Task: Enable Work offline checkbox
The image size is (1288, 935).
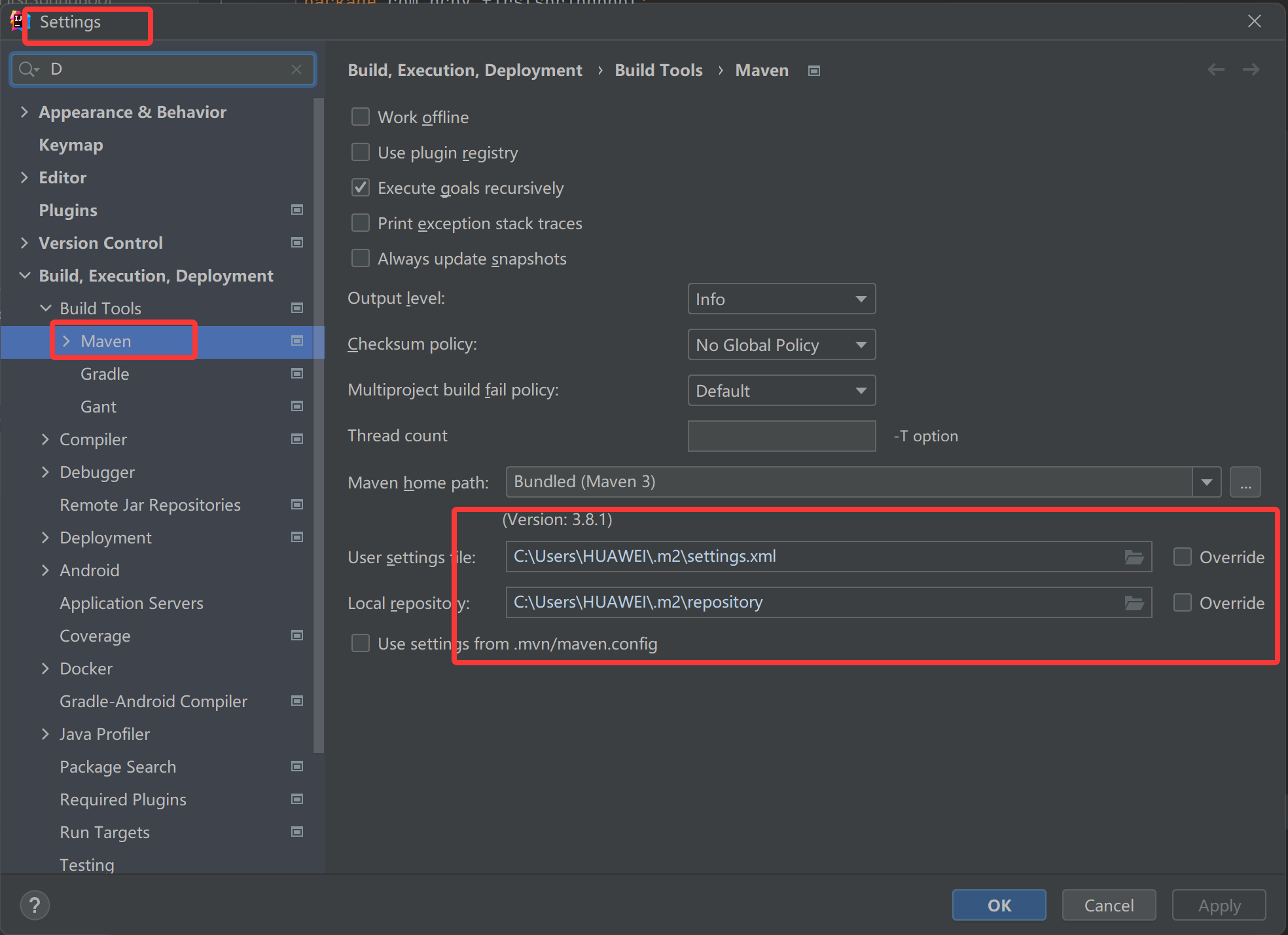Action: pyautogui.click(x=361, y=117)
